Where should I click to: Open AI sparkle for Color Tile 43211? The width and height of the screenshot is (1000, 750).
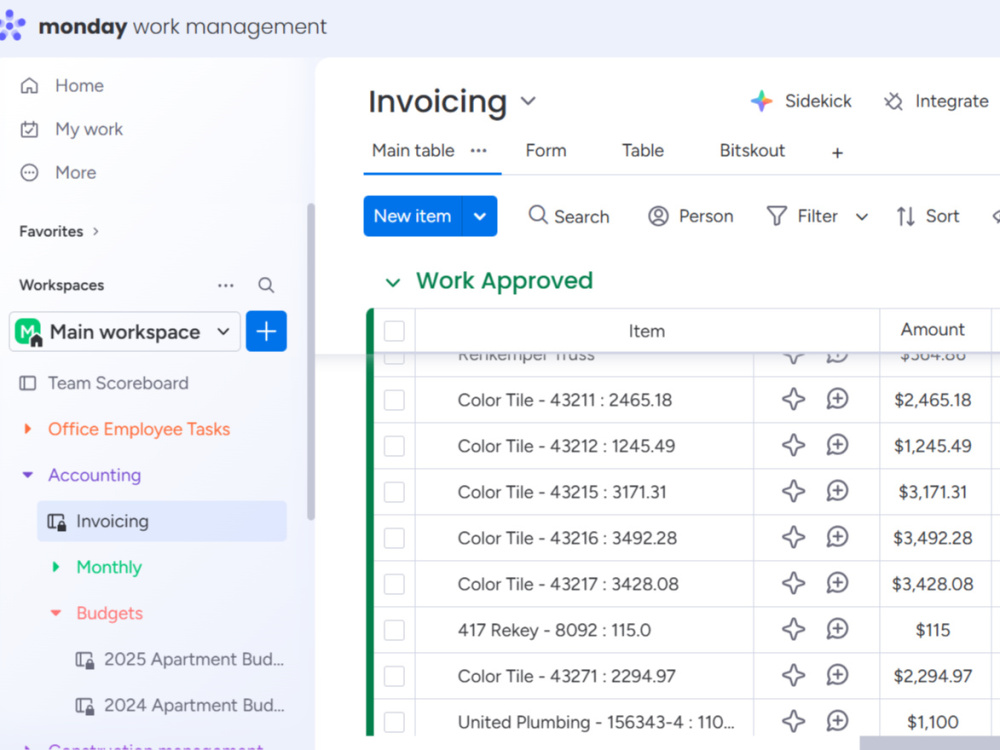(x=793, y=399)
